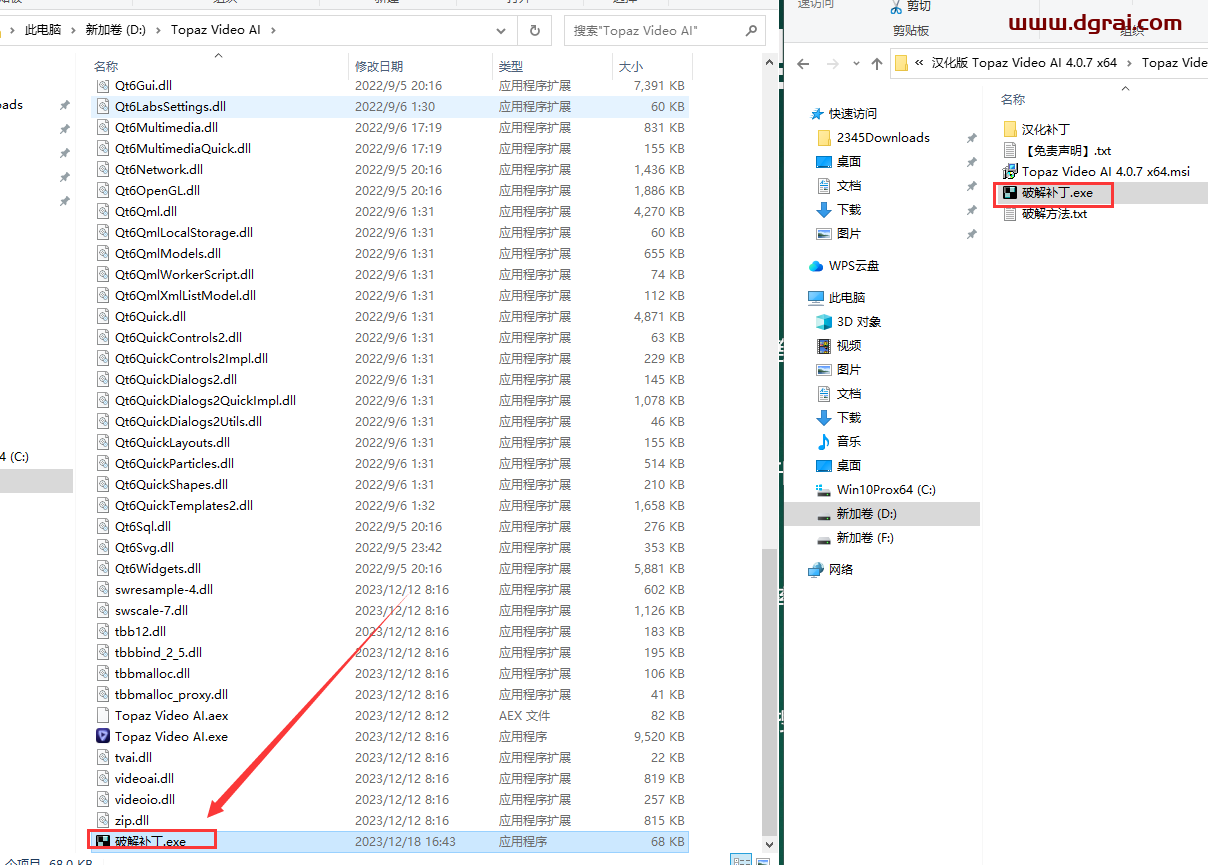The height and width of the screenshot is (865, 1208).
Task: Click the scroll-down arrow in the left window
Action: [x=769, y=846]
